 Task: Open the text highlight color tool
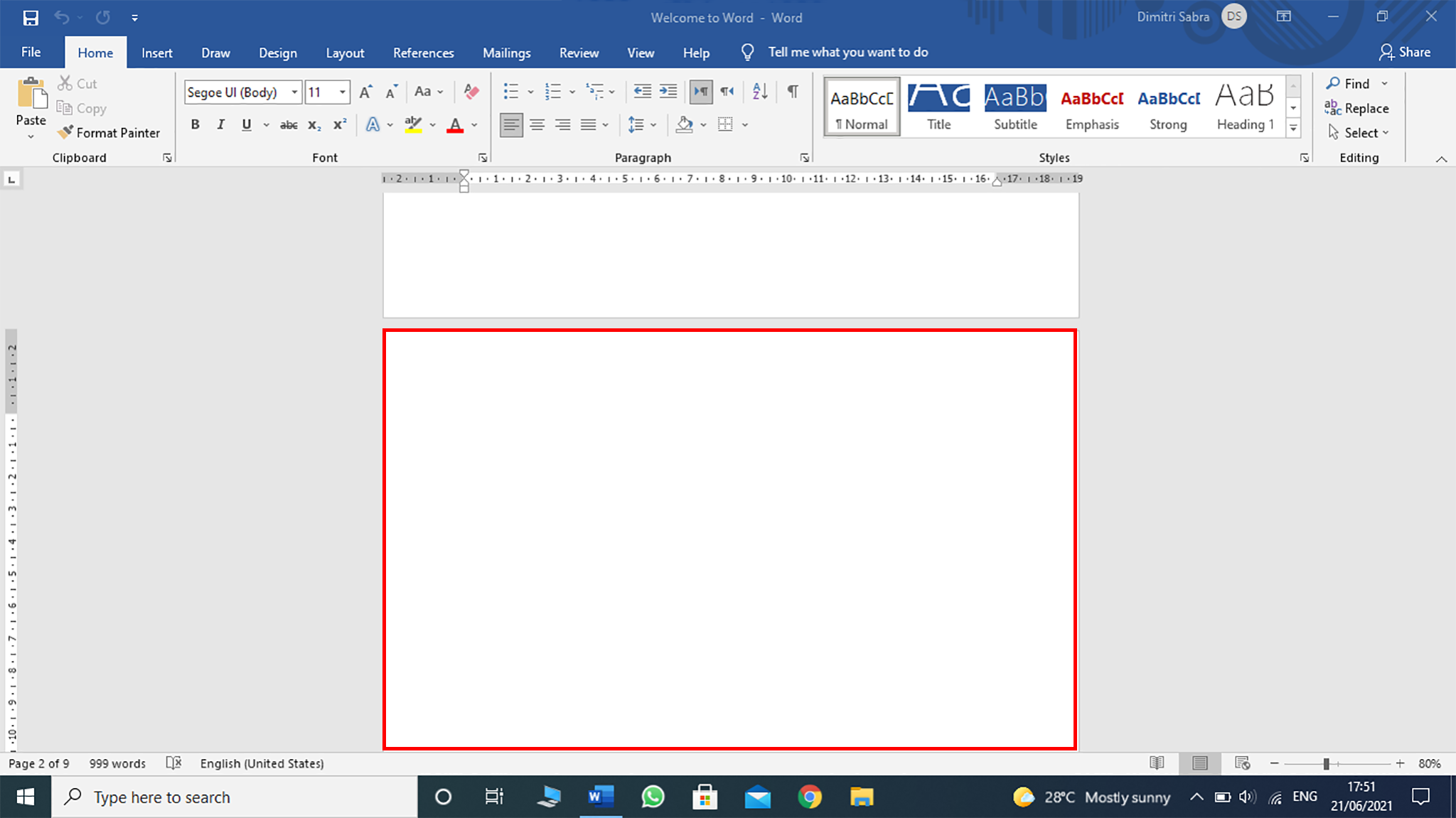point(413,124)
